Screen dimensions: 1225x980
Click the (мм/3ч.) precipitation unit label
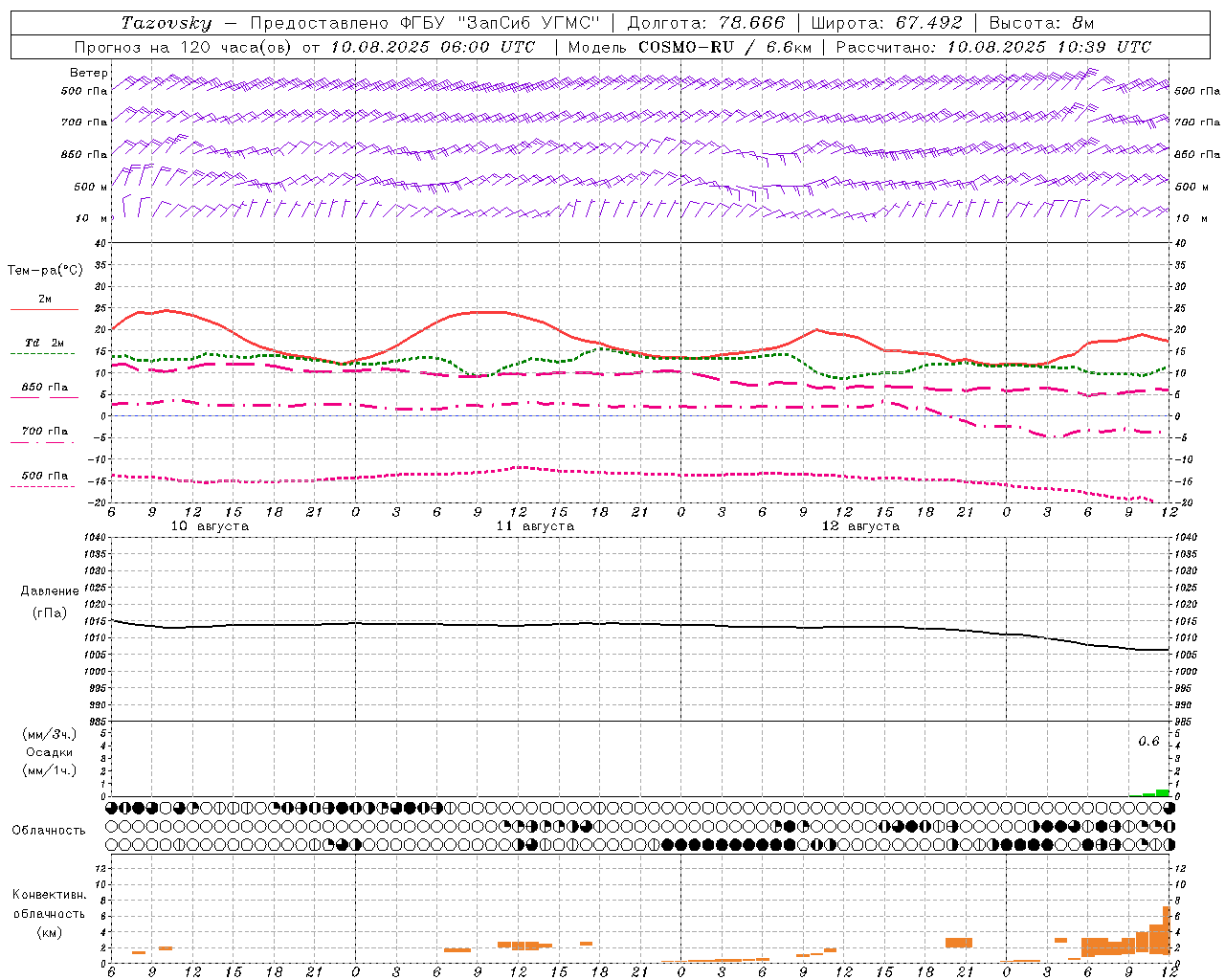pos(50,735)
